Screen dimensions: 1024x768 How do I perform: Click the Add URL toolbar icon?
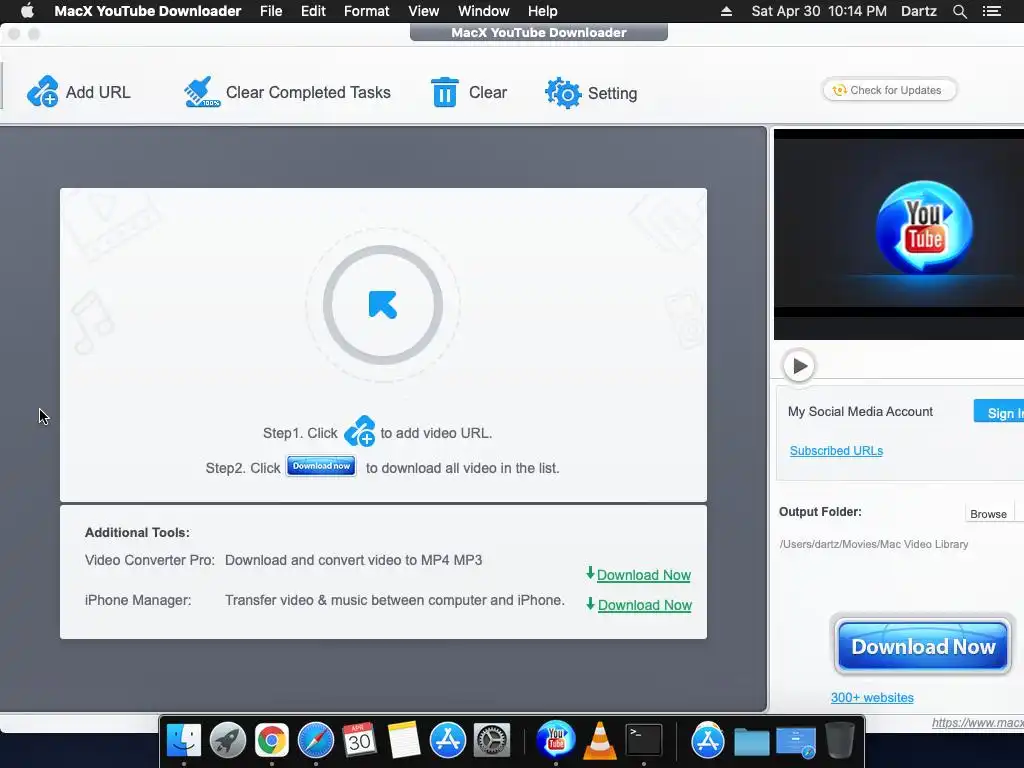(42, 91)
